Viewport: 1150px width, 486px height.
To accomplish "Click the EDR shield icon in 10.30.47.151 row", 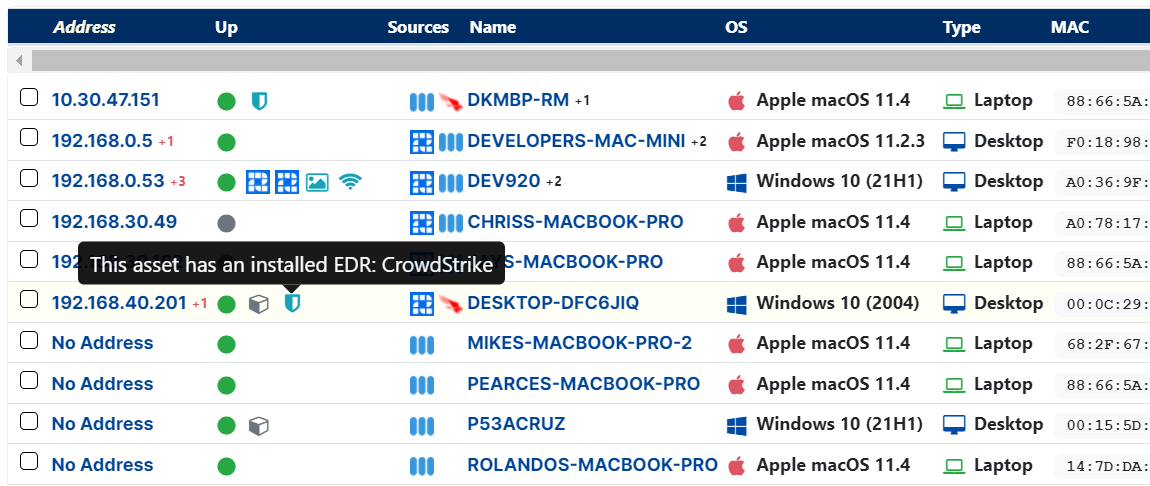I will coord(259,100).
